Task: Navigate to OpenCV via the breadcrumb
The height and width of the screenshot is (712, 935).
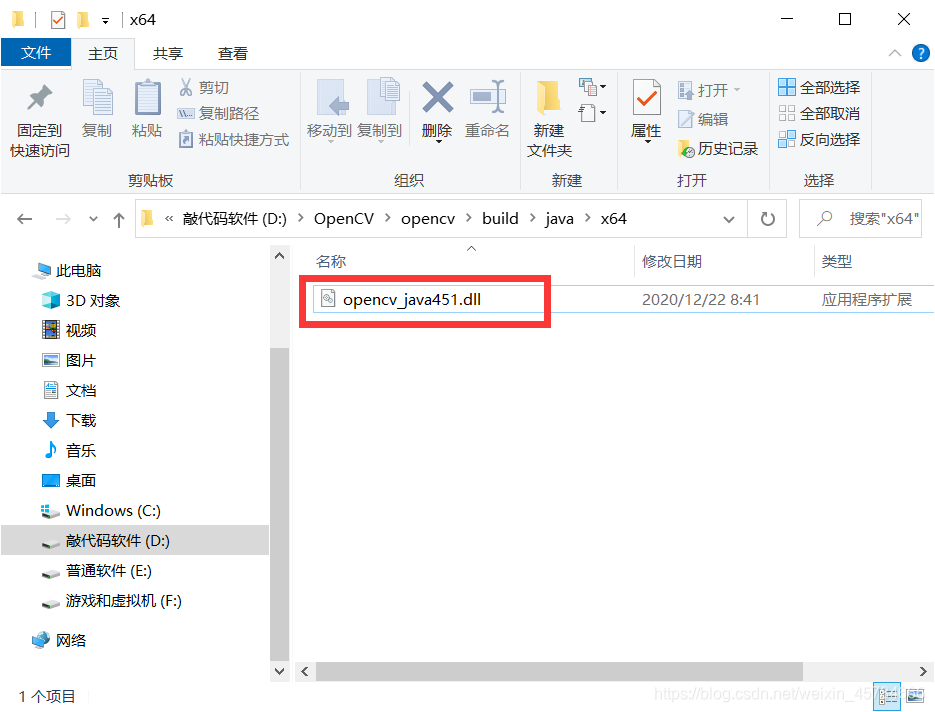Action: (x=344, y=218)
